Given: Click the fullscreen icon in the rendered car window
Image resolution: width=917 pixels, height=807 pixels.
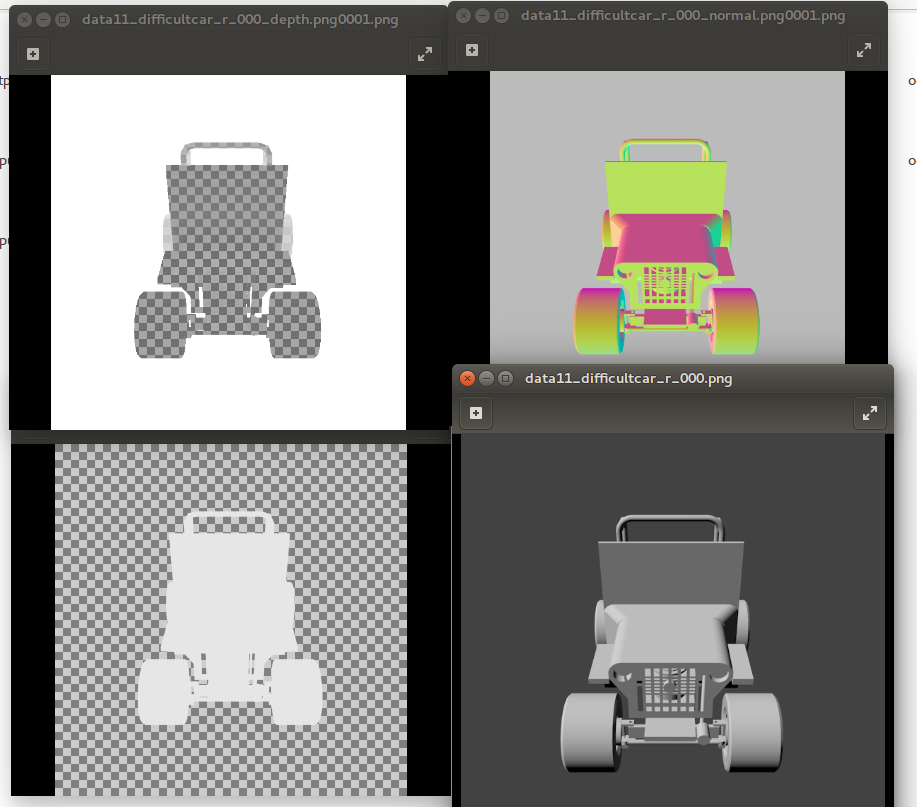Looking at the screenshot, I should coord(869,412).
